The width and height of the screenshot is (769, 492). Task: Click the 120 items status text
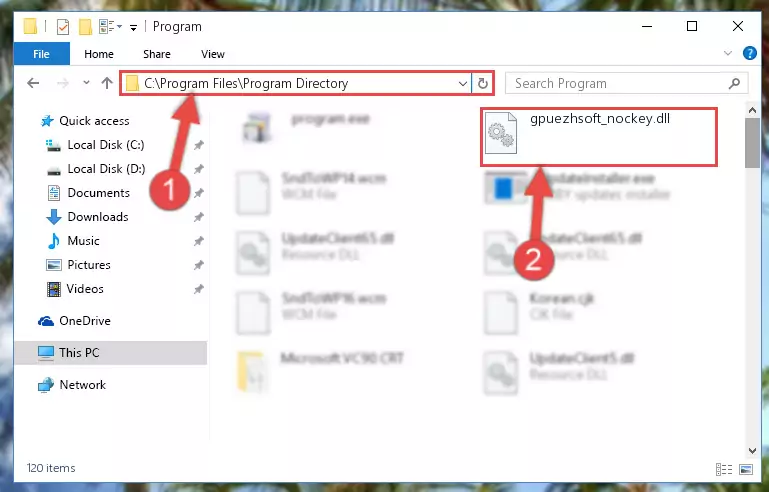tap(51, 468)
